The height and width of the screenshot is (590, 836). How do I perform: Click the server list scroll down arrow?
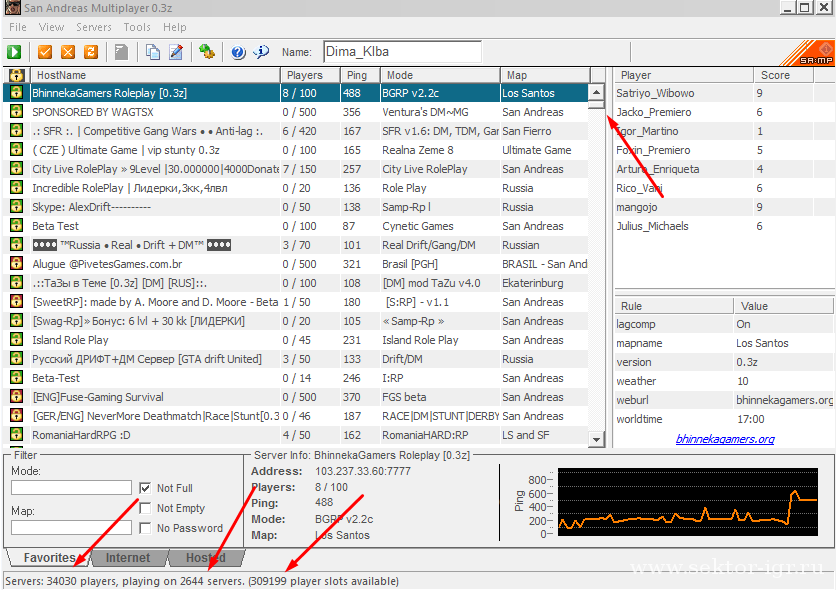pos(597,439)
